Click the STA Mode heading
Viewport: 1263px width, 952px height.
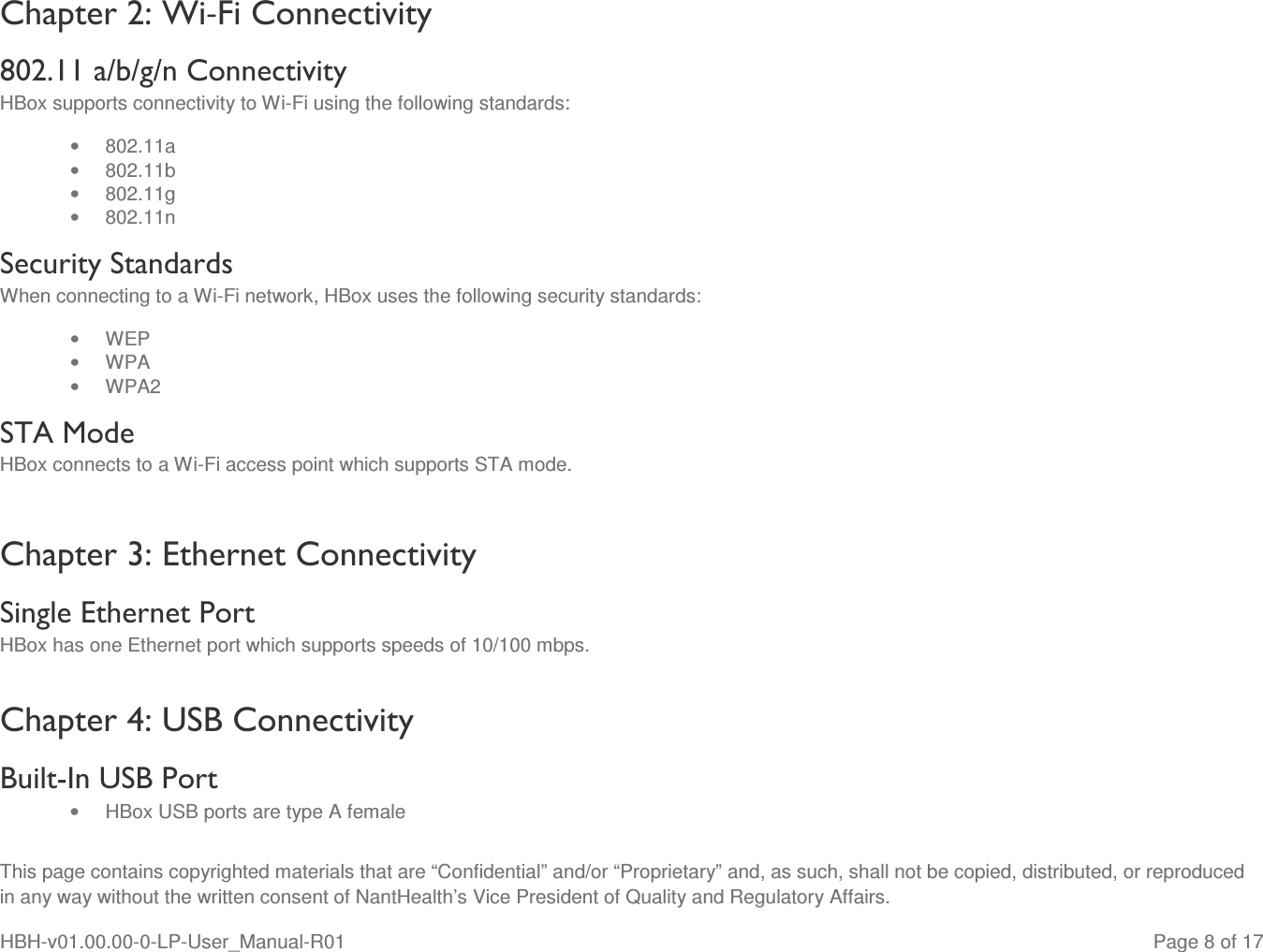[67, 433]
